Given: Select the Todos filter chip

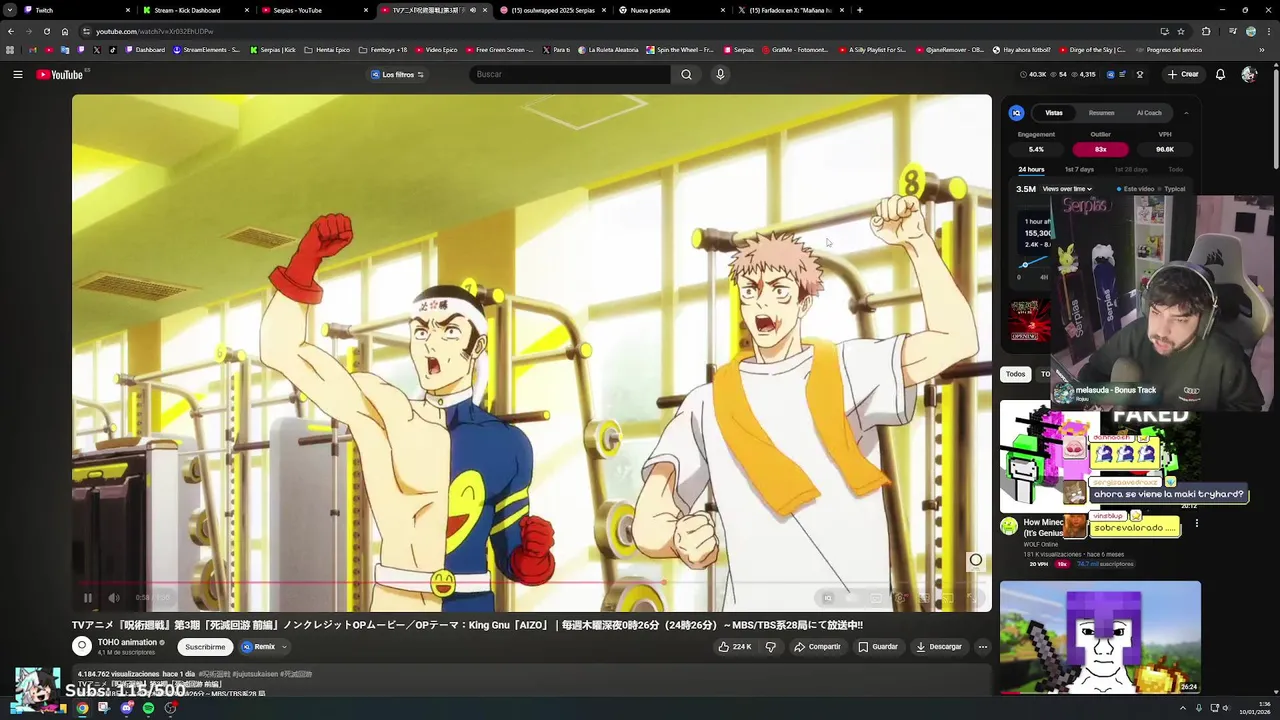Looking at the screenshot, I should [1015, 374].
